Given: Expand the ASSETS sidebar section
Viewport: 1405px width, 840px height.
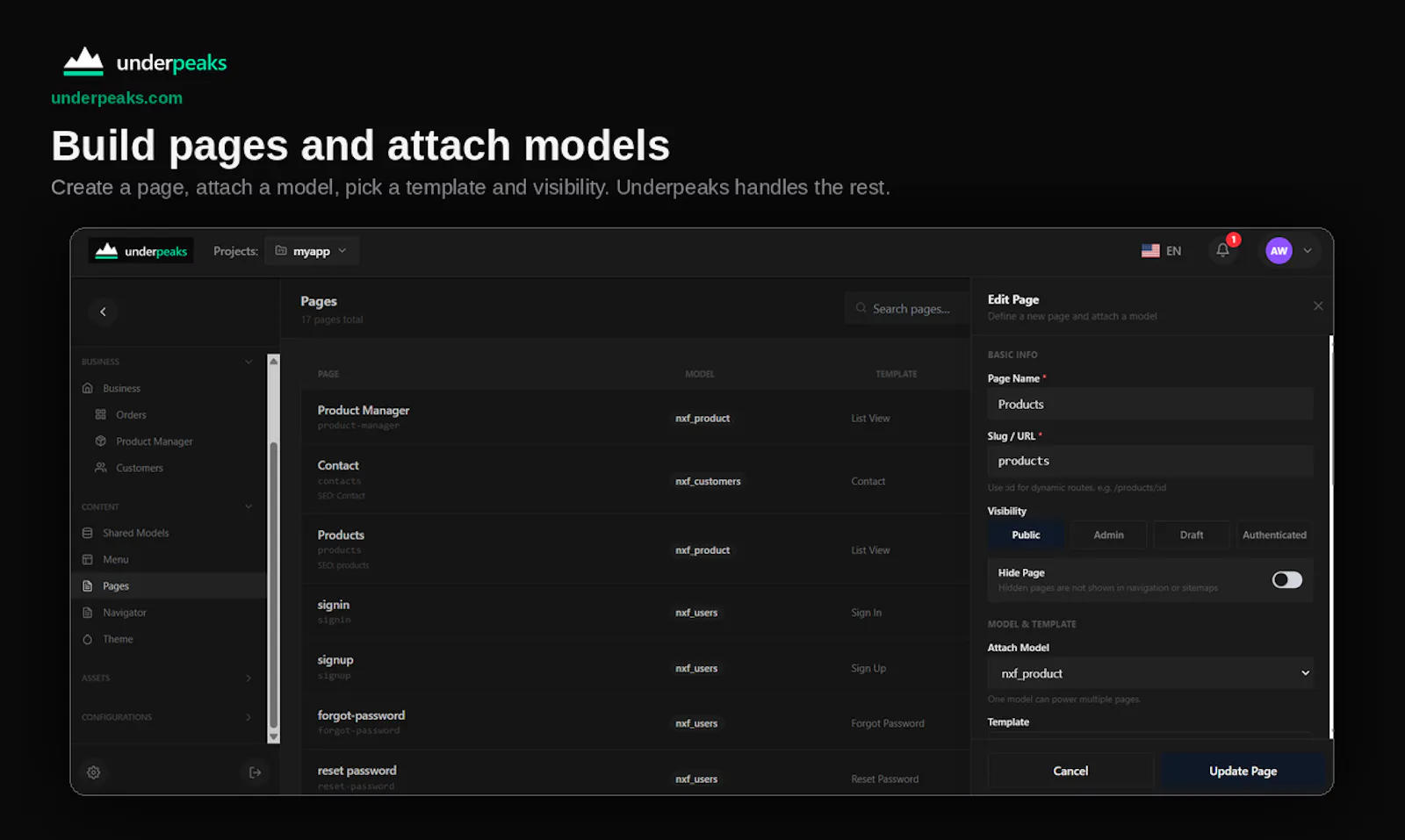Looking at the screenshot, I should click(x=249, y=678).
